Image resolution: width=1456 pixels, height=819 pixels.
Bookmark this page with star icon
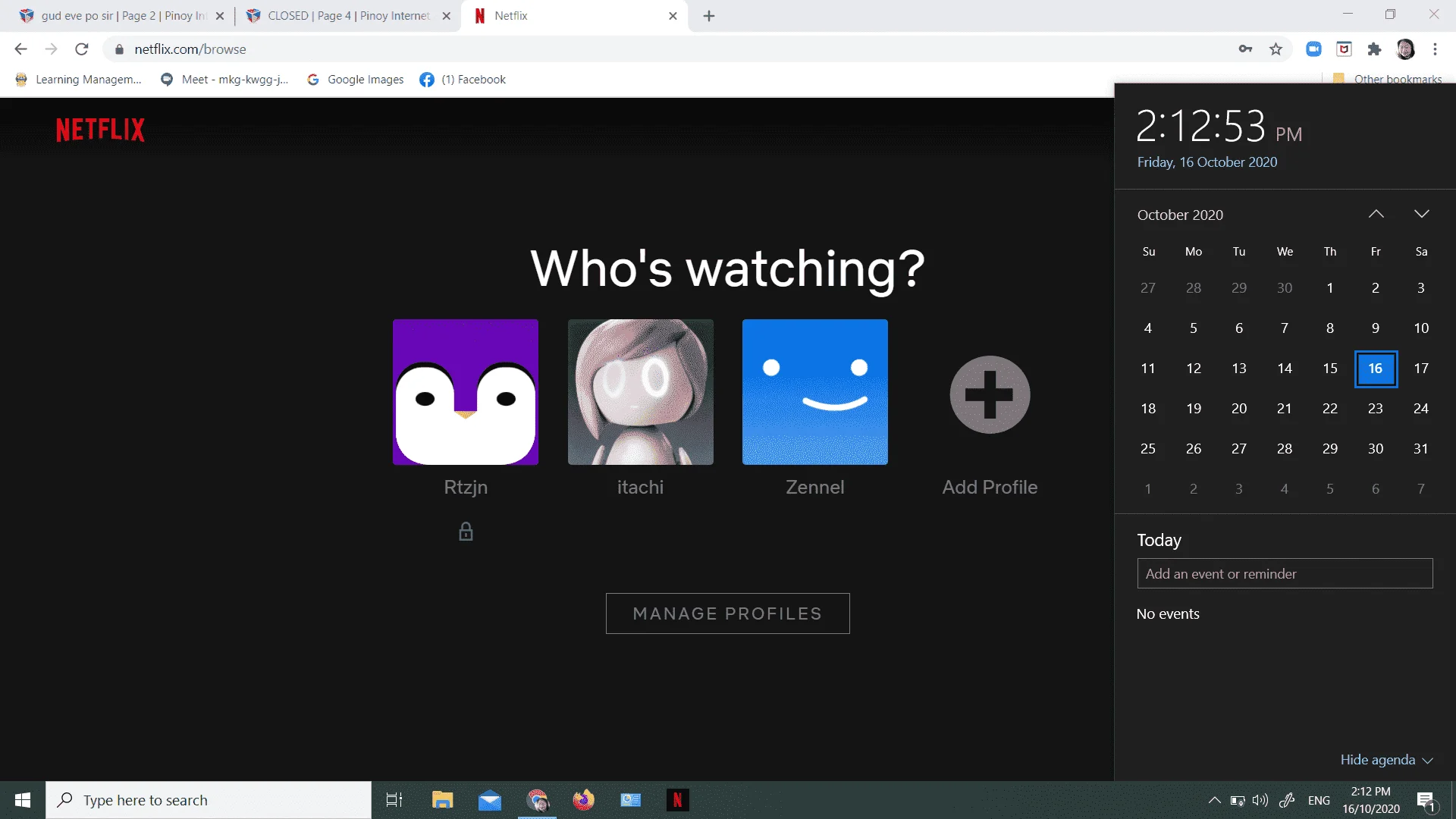(1276, 49)
